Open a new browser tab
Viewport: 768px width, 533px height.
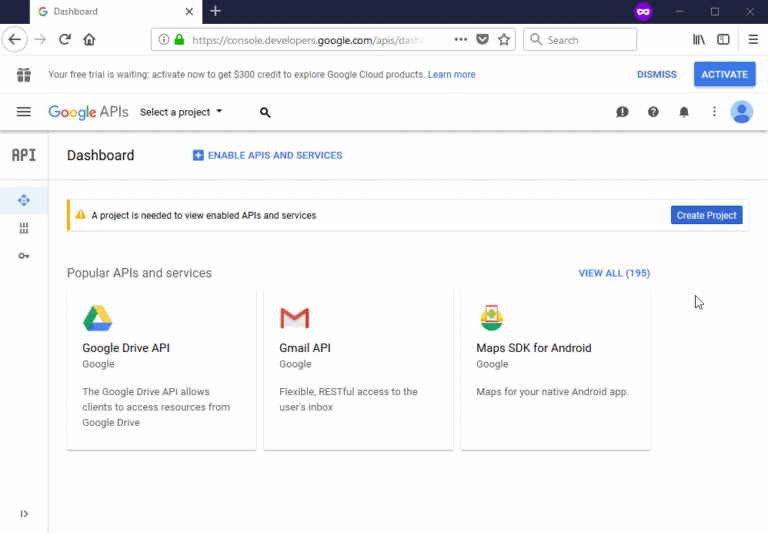point(216,11)
